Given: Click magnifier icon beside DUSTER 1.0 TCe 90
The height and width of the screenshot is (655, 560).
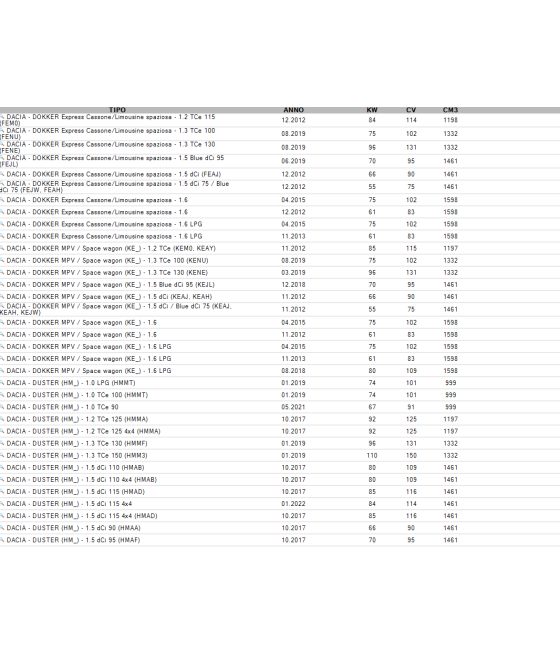Looking at the screenshot, I should [2, 407].
